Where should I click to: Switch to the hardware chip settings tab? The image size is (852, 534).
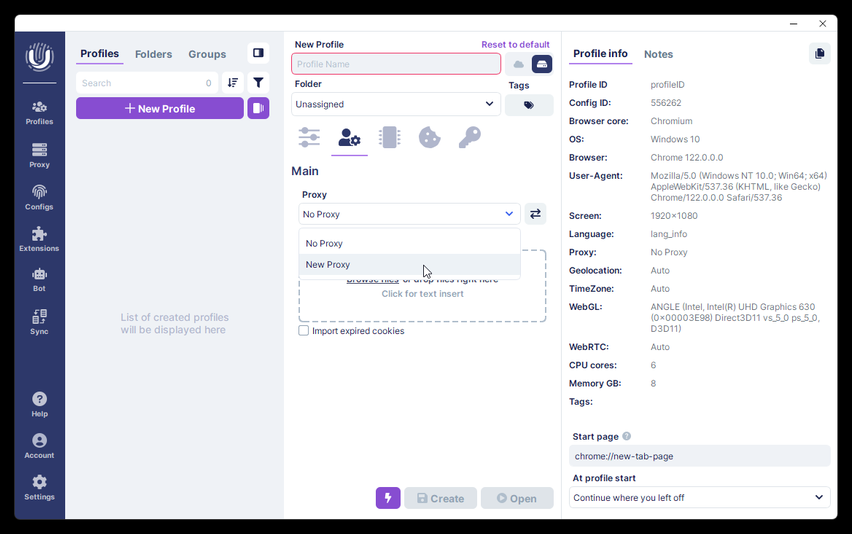[390, 137]
